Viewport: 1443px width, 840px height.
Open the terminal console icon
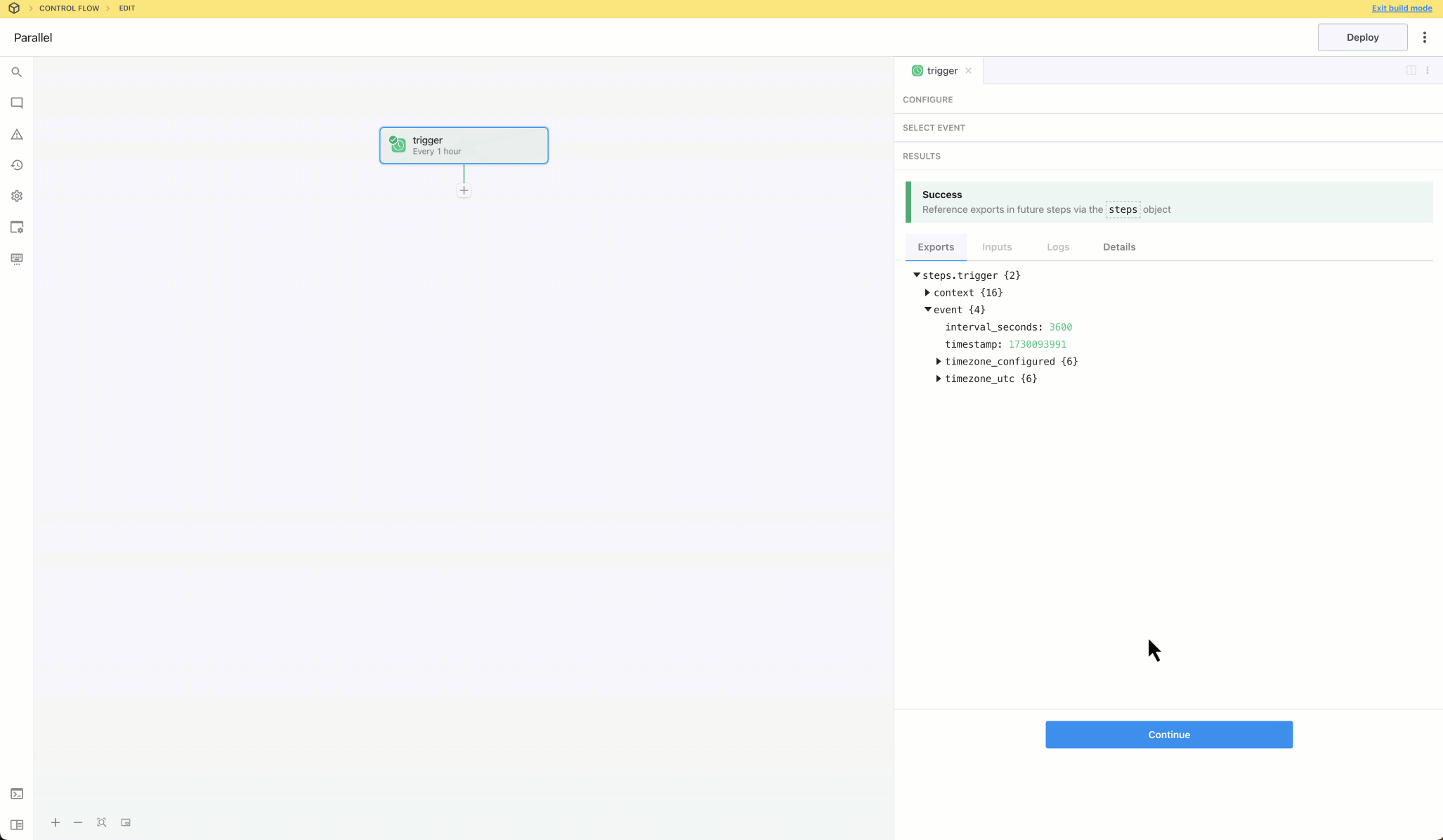(17, 794)
